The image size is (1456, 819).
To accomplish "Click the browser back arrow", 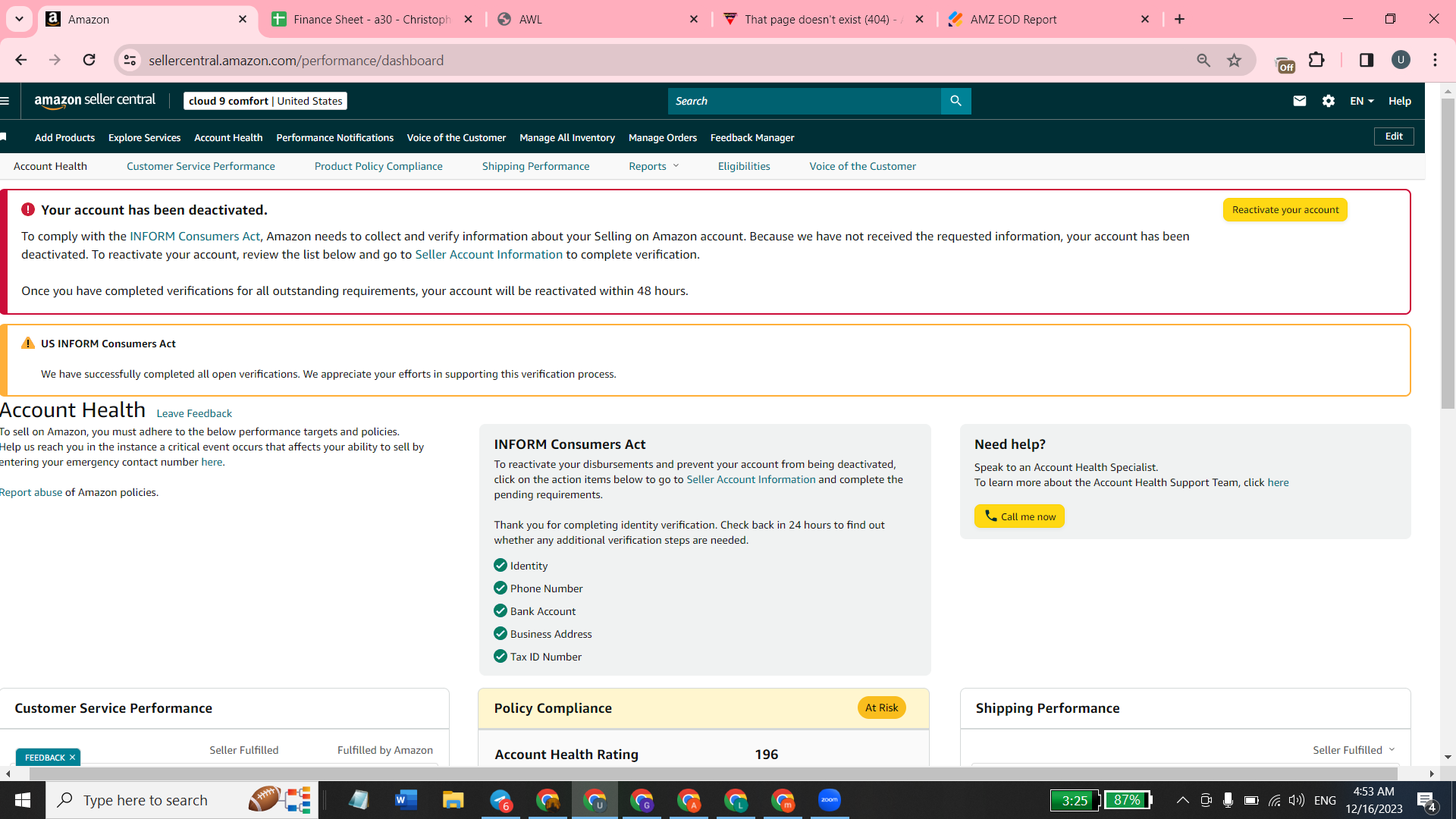I will pyautogui.click(x=20, y=60).
